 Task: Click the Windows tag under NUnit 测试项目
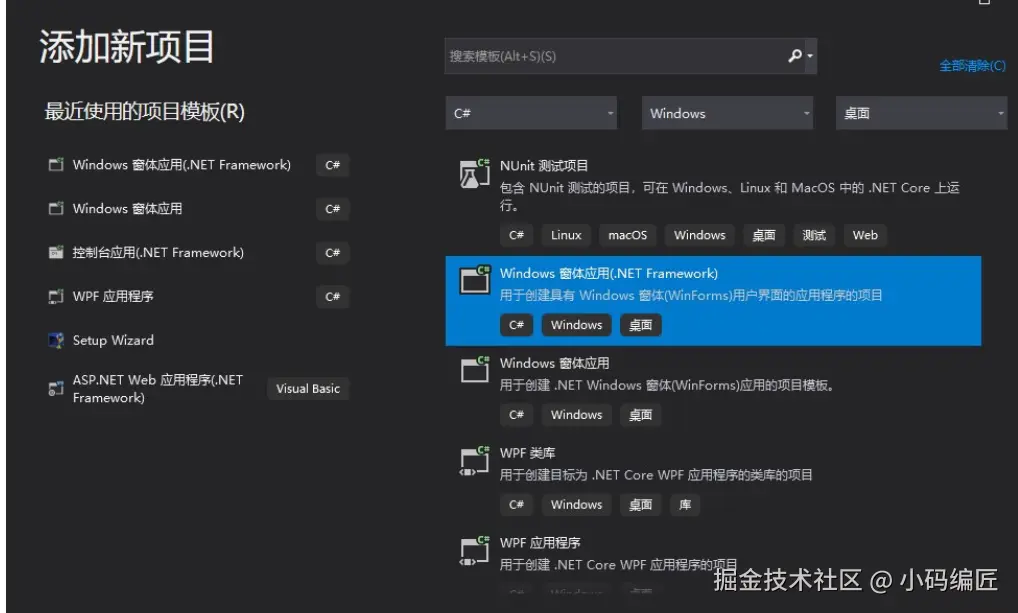point(699,235)
